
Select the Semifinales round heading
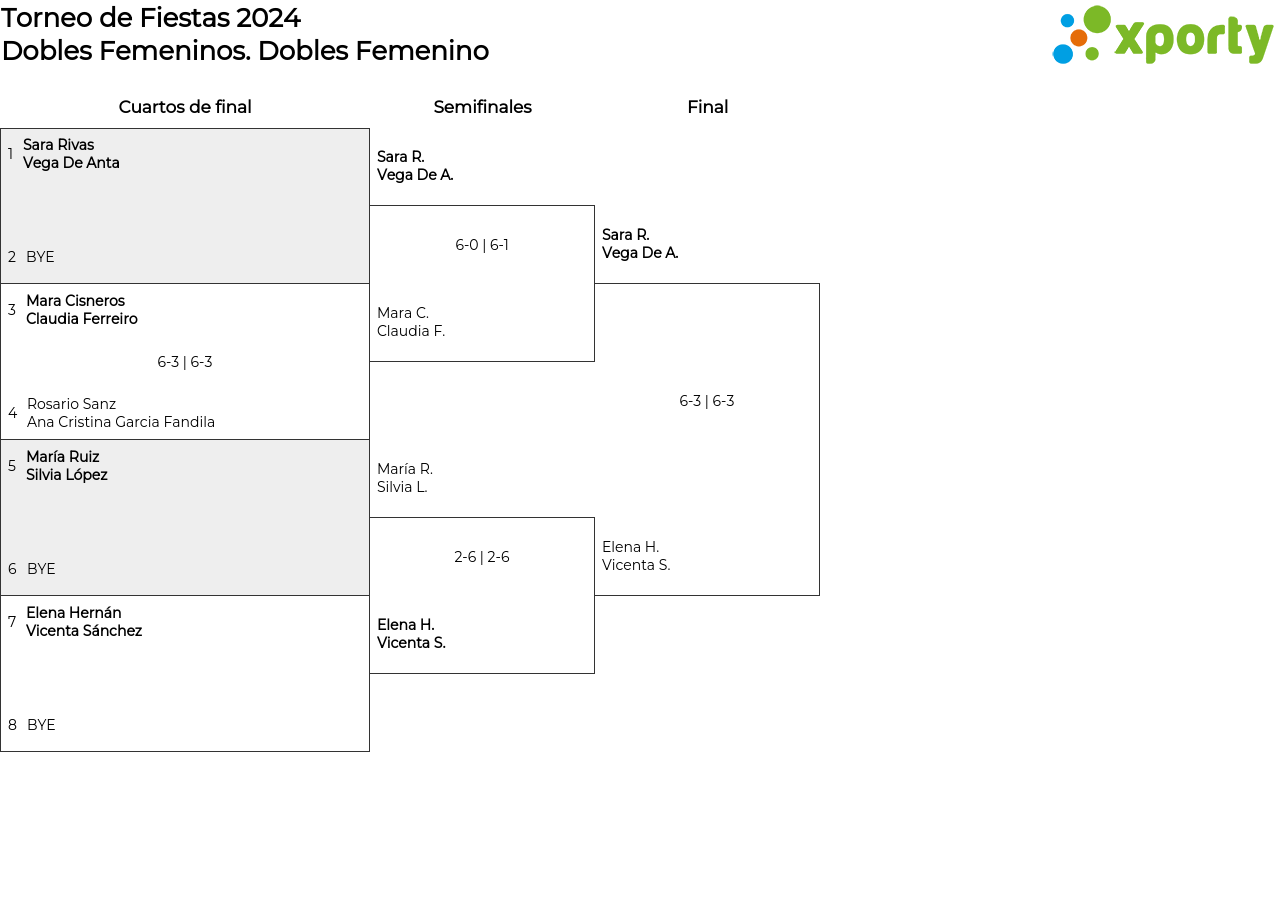(482, 107)
